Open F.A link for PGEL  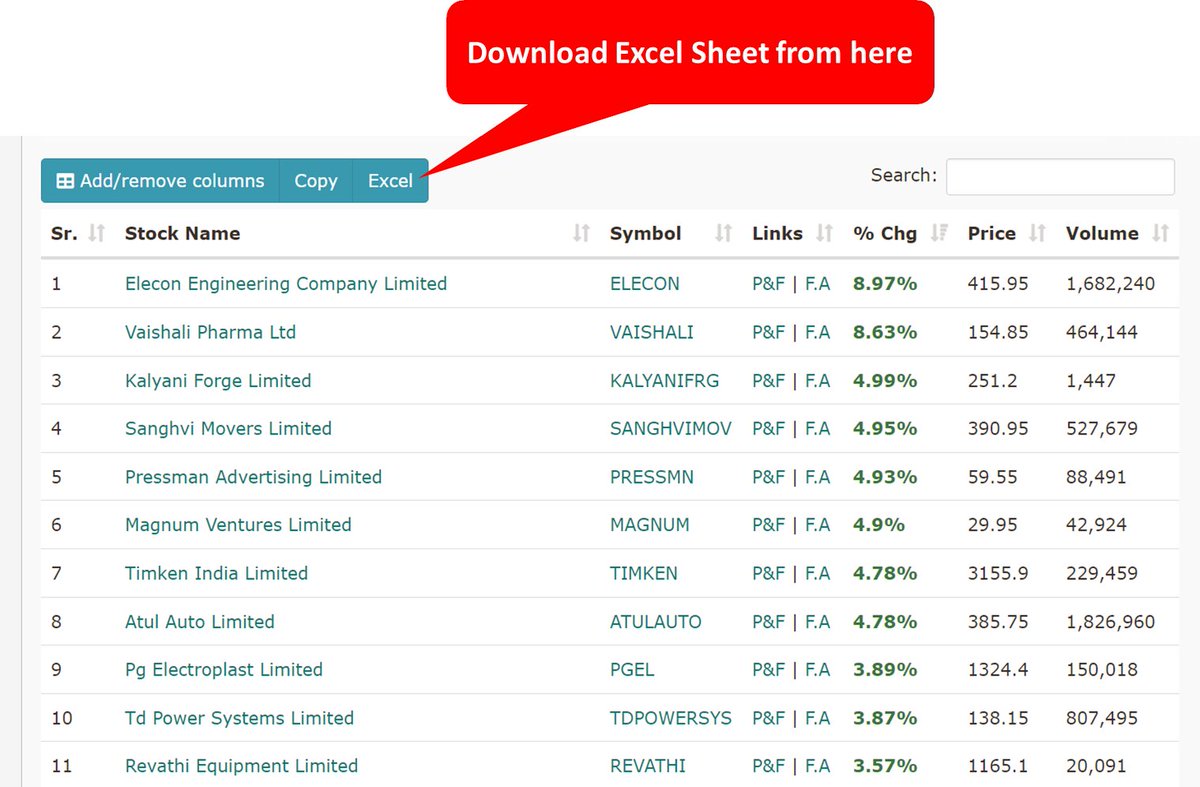(x=818, y=670)
